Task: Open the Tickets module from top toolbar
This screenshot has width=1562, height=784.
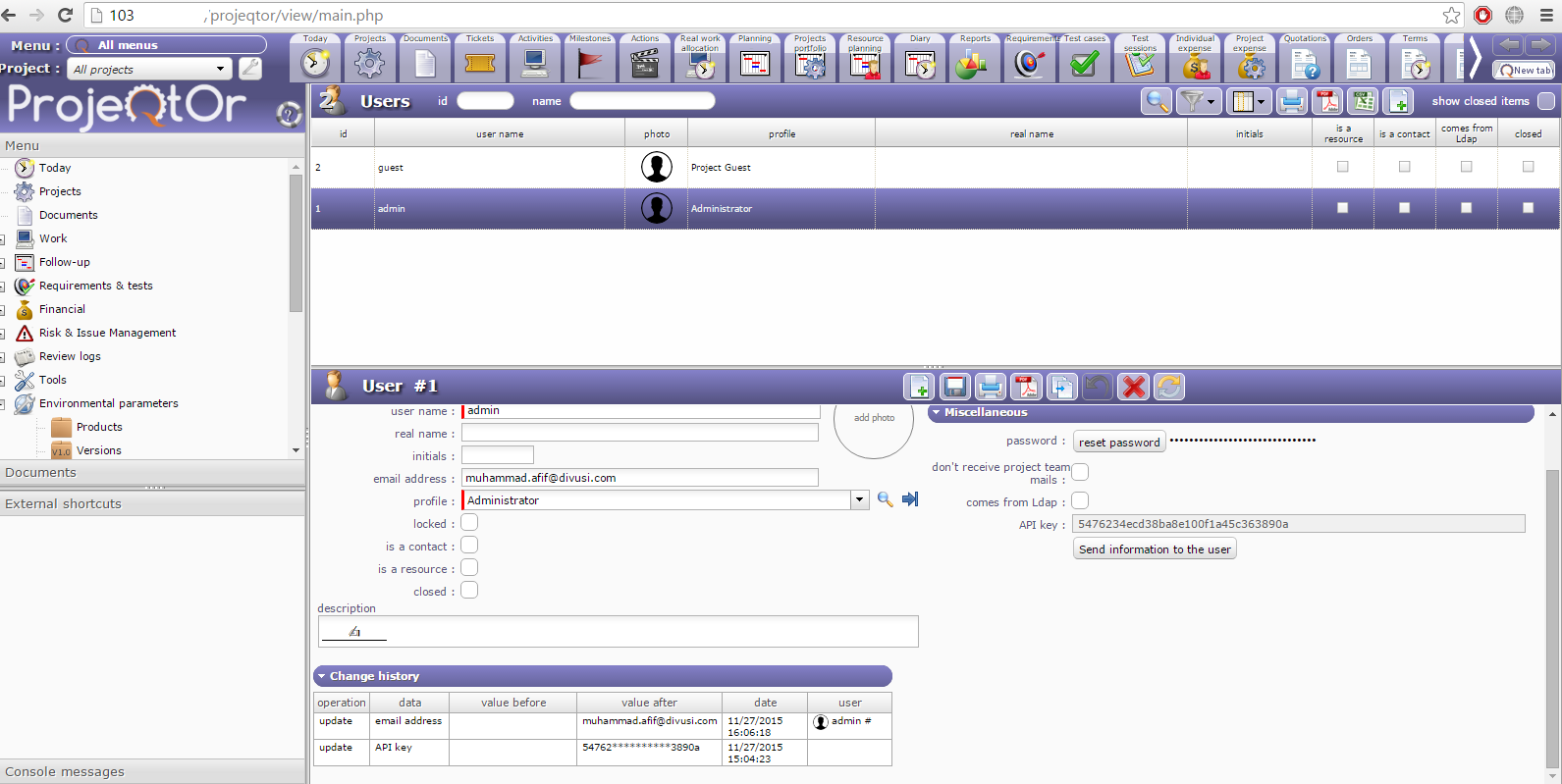Action: (x=480, y=61)
